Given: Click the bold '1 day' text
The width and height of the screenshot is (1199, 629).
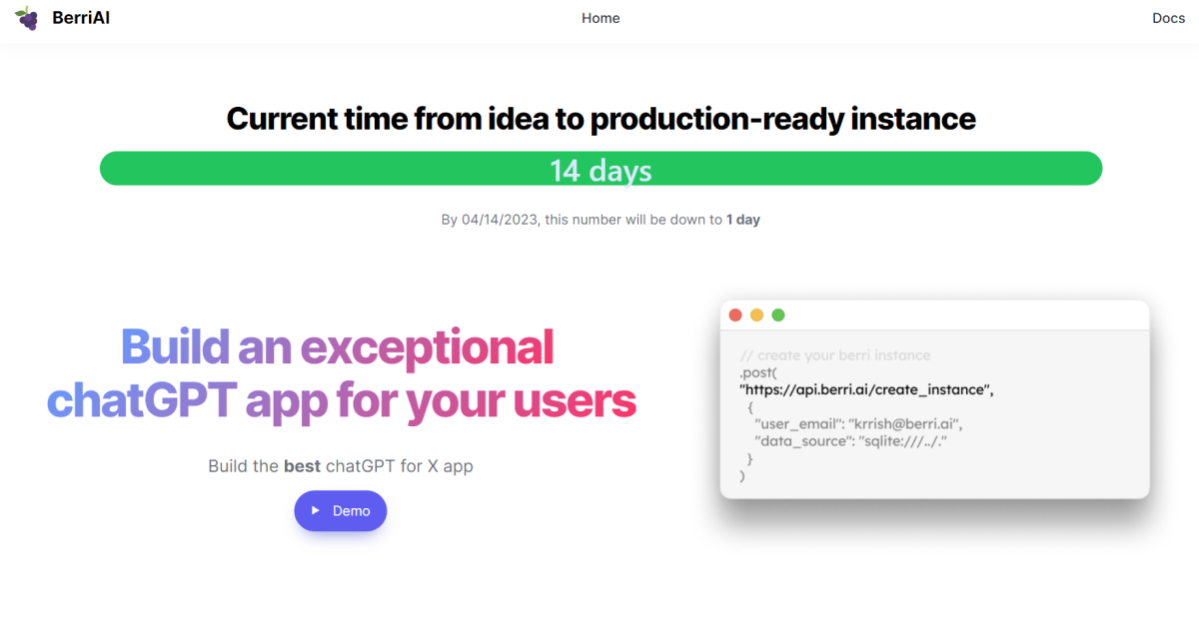Looking at the screenshot, I should pyautogui.click(x=743, y=219).
